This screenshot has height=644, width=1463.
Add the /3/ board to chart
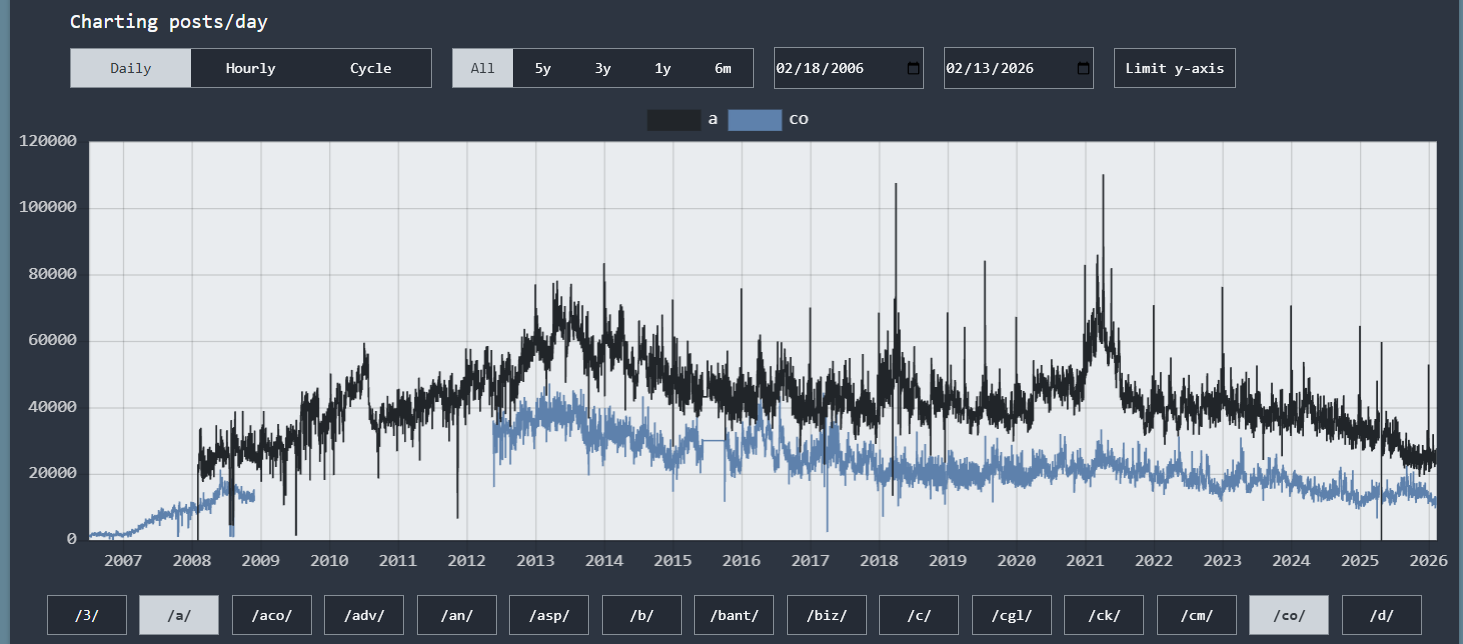click(87, 615)
